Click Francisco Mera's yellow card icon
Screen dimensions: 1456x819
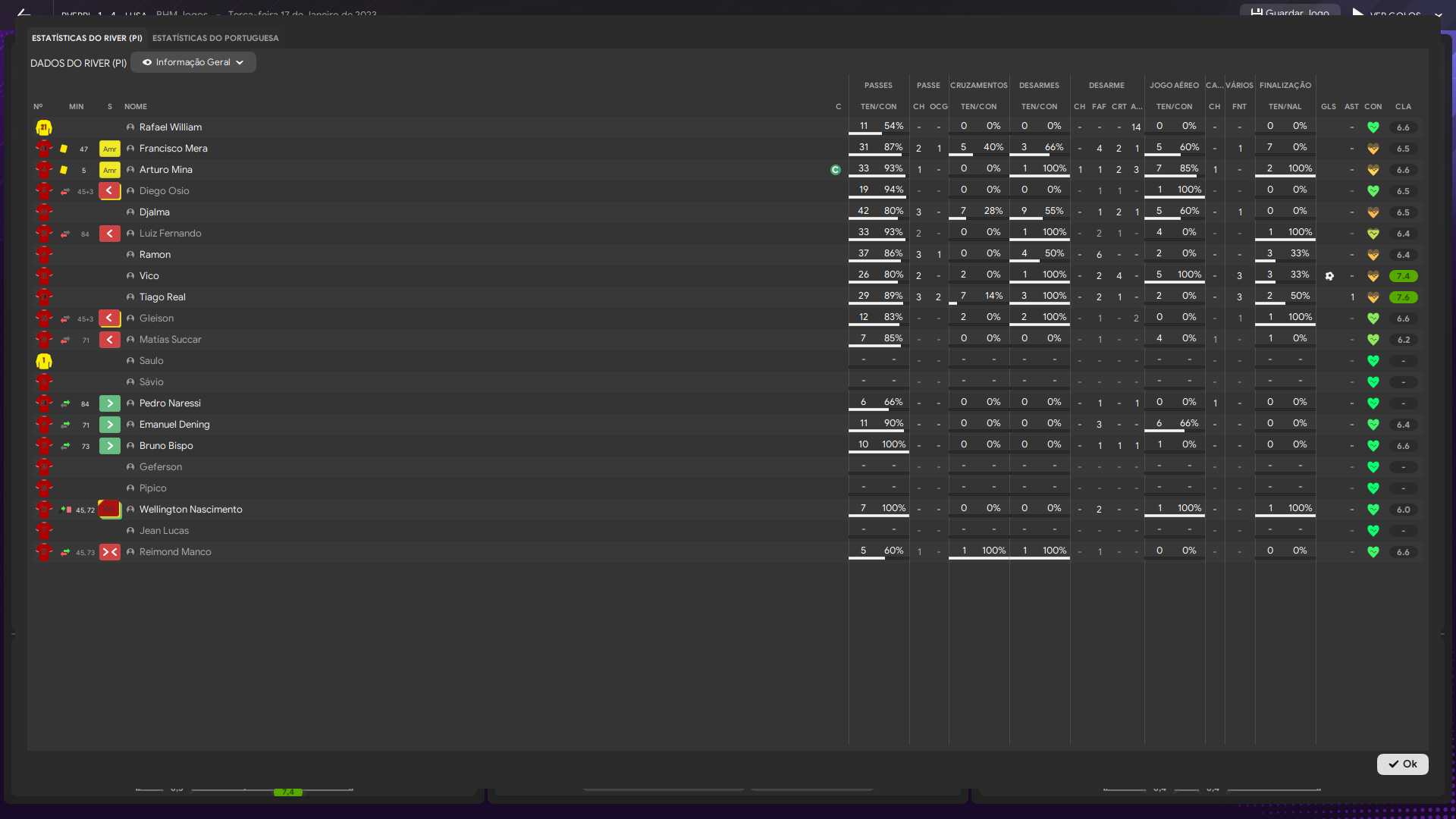tap(64, 149)
